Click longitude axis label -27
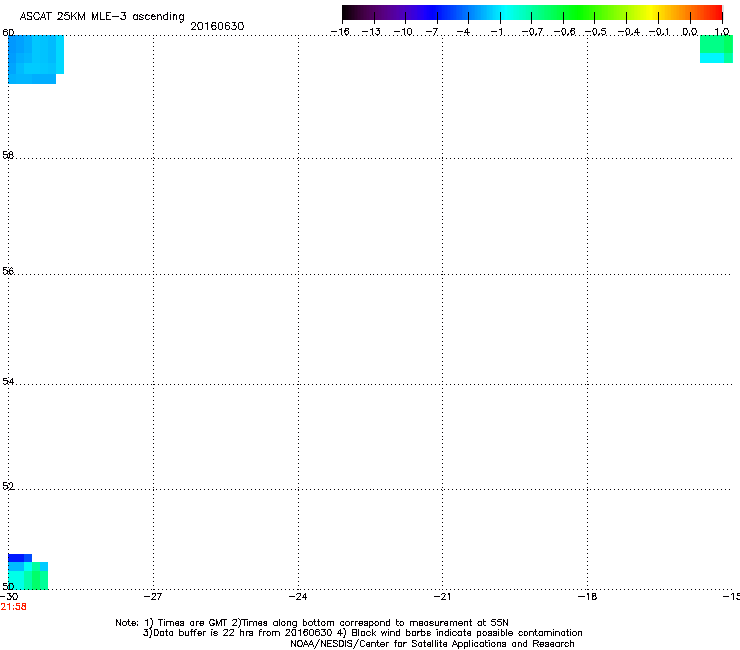This screenshot has width=740, height=650. (153, 597)
